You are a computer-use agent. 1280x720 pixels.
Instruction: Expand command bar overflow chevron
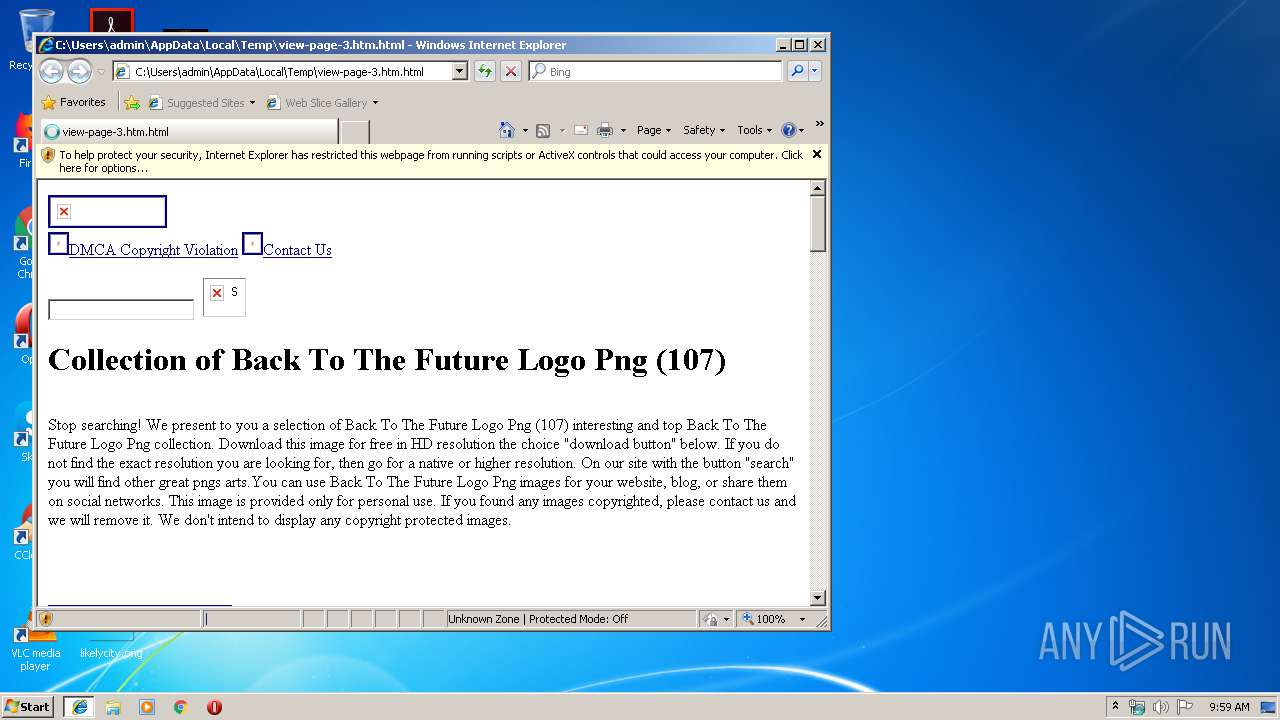point(819,124)
